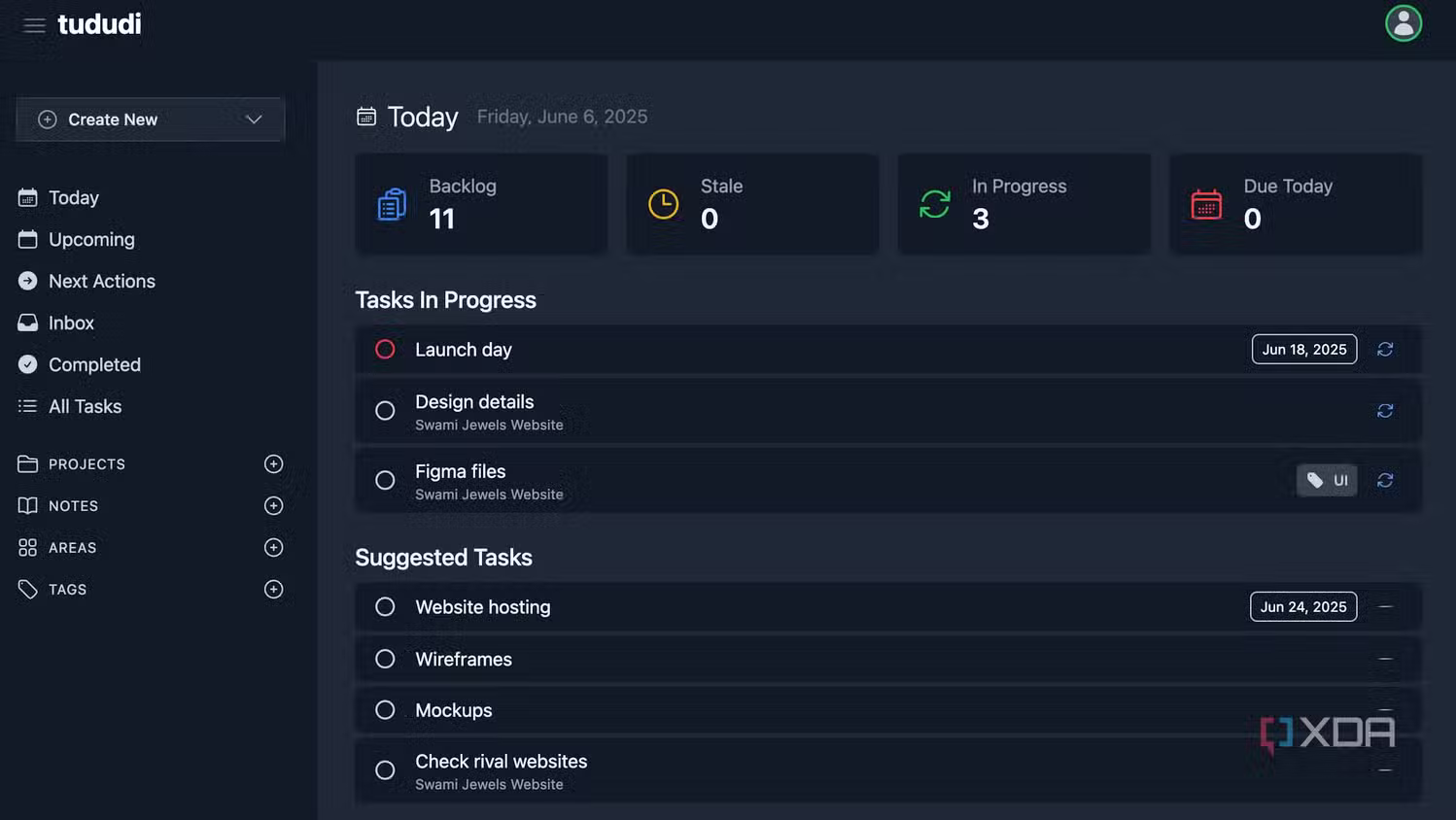Open the Inbox view
The height and width of the screenshot is (820, 1456).
point(71,324)
